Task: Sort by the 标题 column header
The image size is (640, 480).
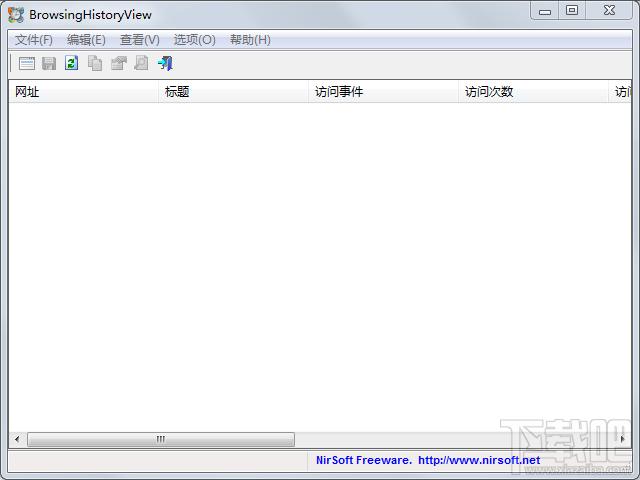Action: (233, 91)
